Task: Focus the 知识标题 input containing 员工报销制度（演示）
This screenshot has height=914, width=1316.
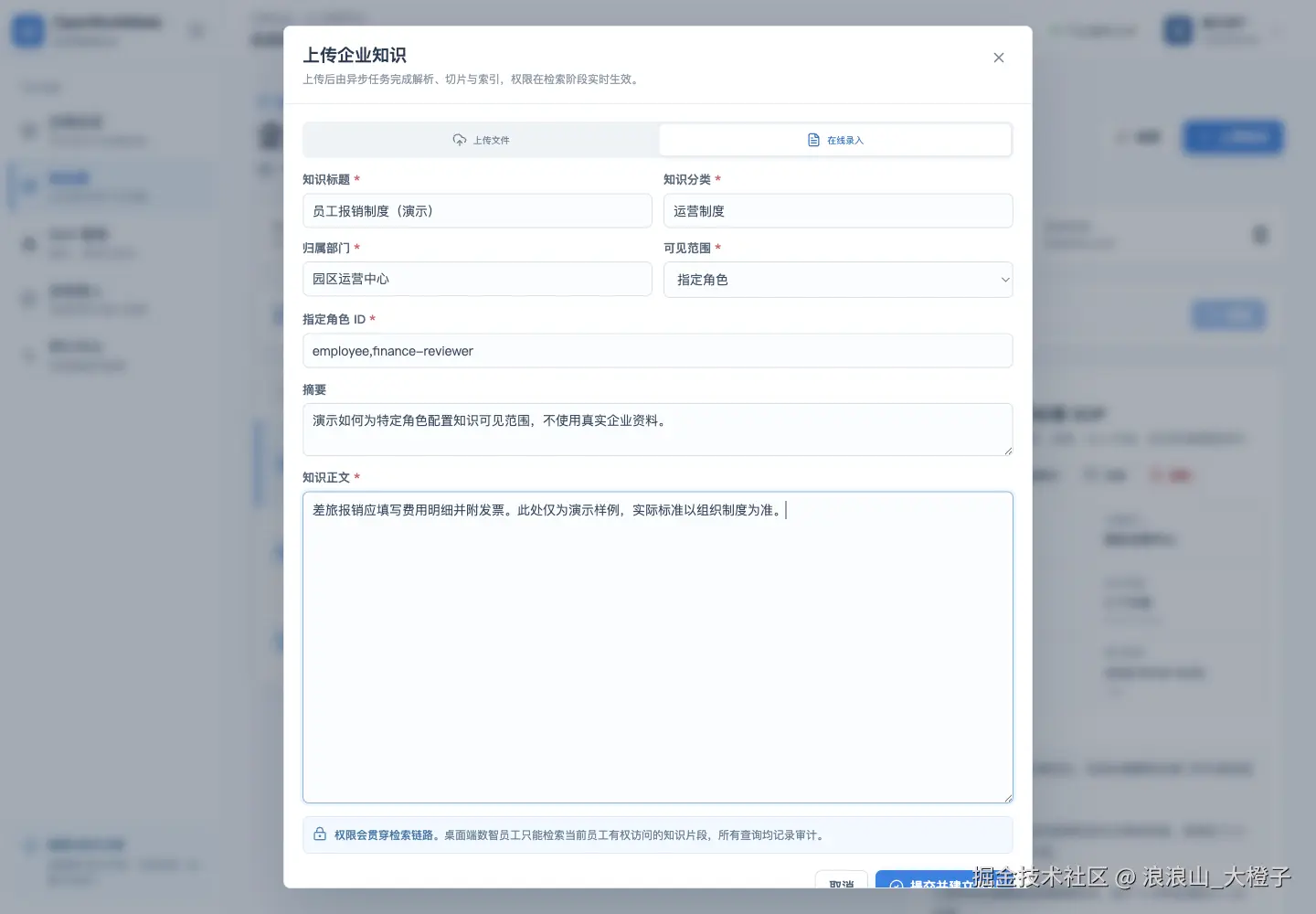Action: pos(477,211)
